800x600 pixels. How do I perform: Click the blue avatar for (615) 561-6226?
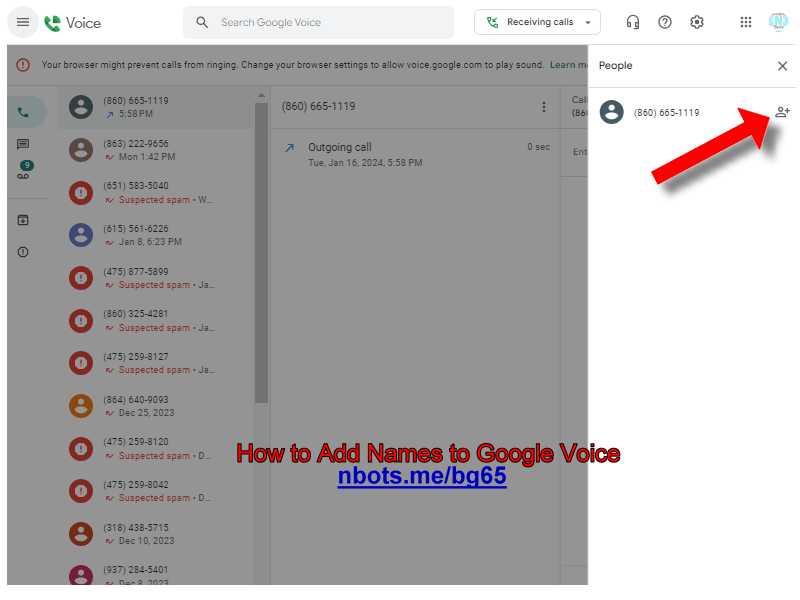pyautogui.click(x=81, y=235)
